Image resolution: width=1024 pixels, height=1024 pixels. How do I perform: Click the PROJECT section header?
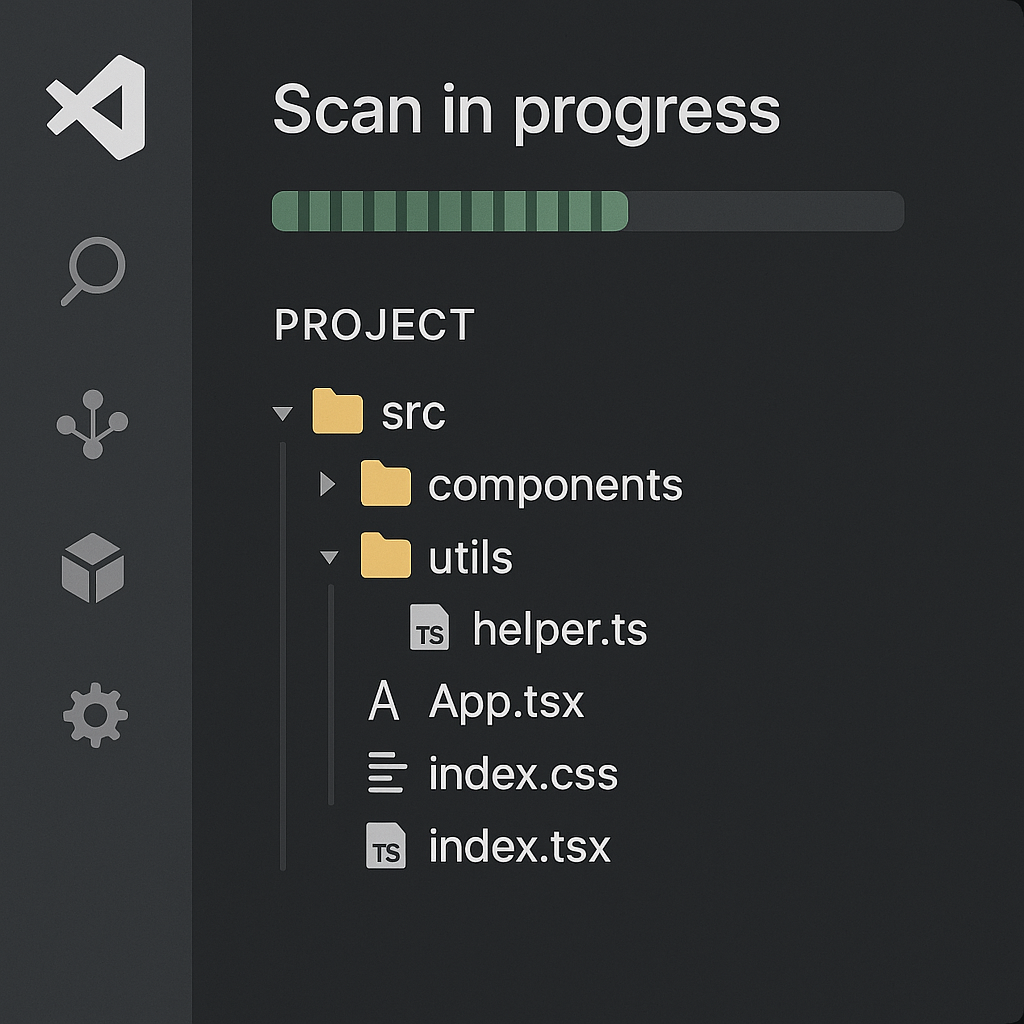pyautogui.click(x=374, y=325)
